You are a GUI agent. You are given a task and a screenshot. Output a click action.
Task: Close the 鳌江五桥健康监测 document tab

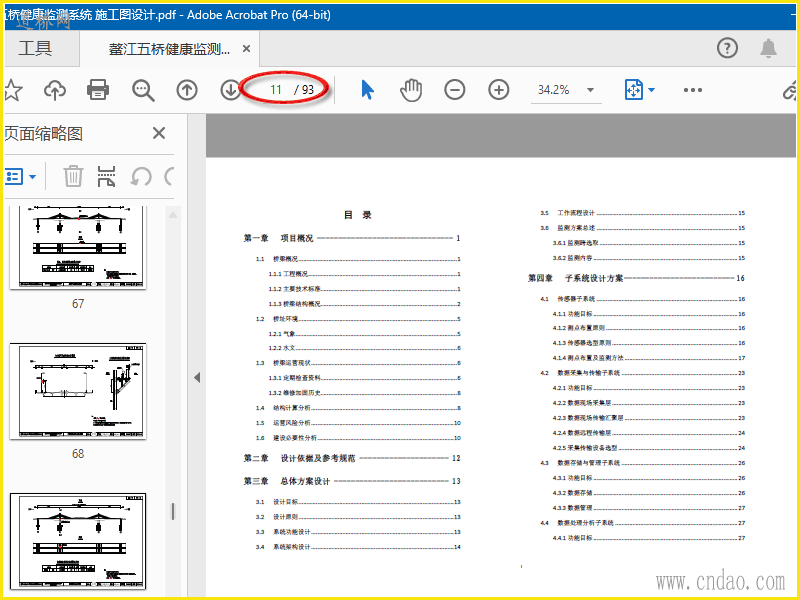coord(246,48)
